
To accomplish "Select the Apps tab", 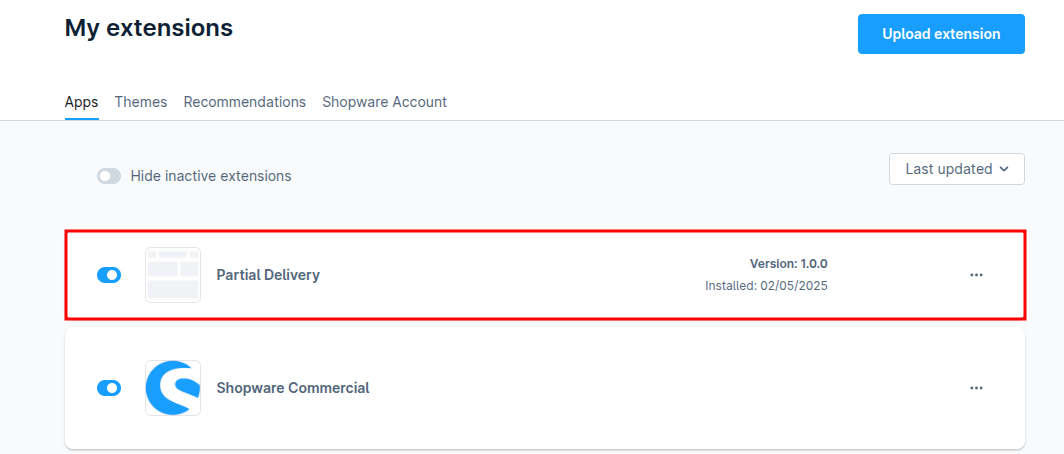I will [x=81, y=102].
